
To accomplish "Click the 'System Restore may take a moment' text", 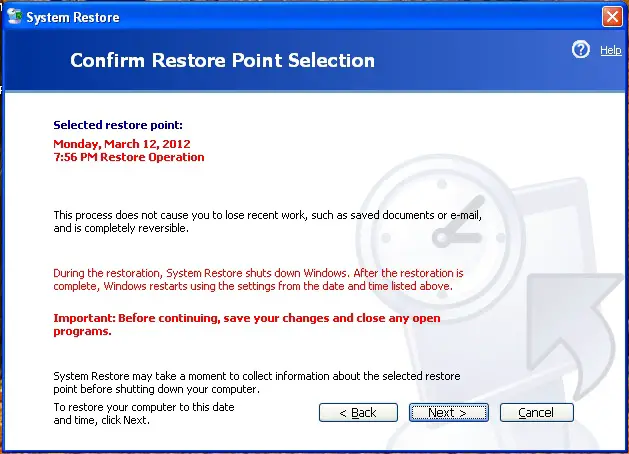I will [x=257, y=383].
